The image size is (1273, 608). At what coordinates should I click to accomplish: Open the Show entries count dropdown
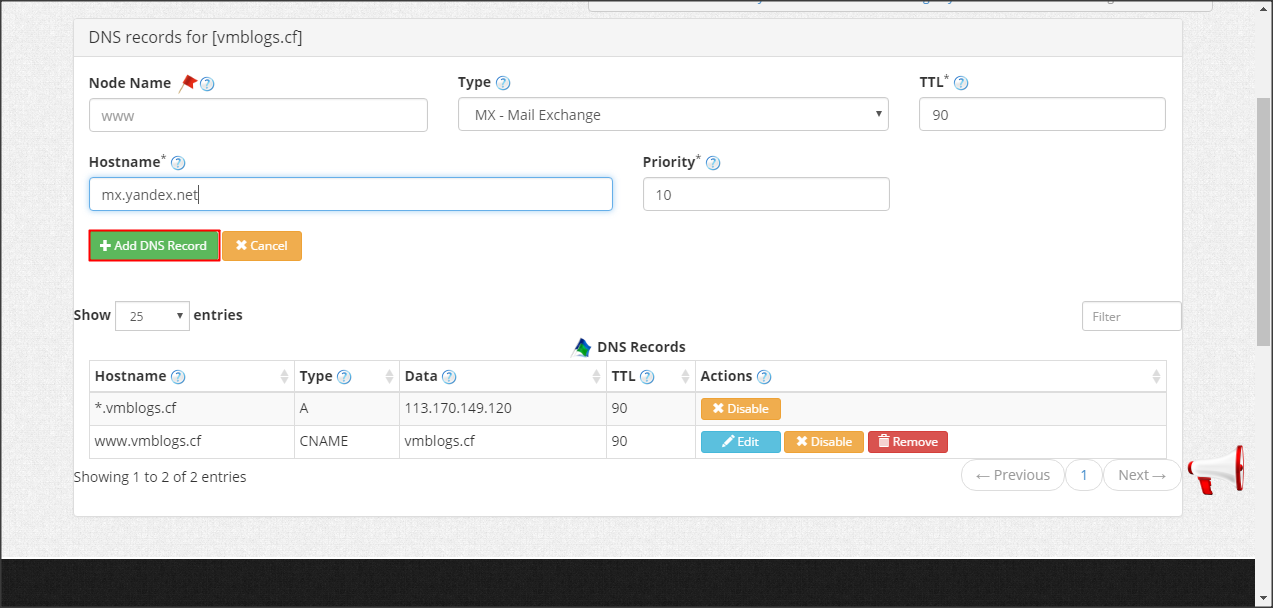pyautogui.click(x=152, y=316)
